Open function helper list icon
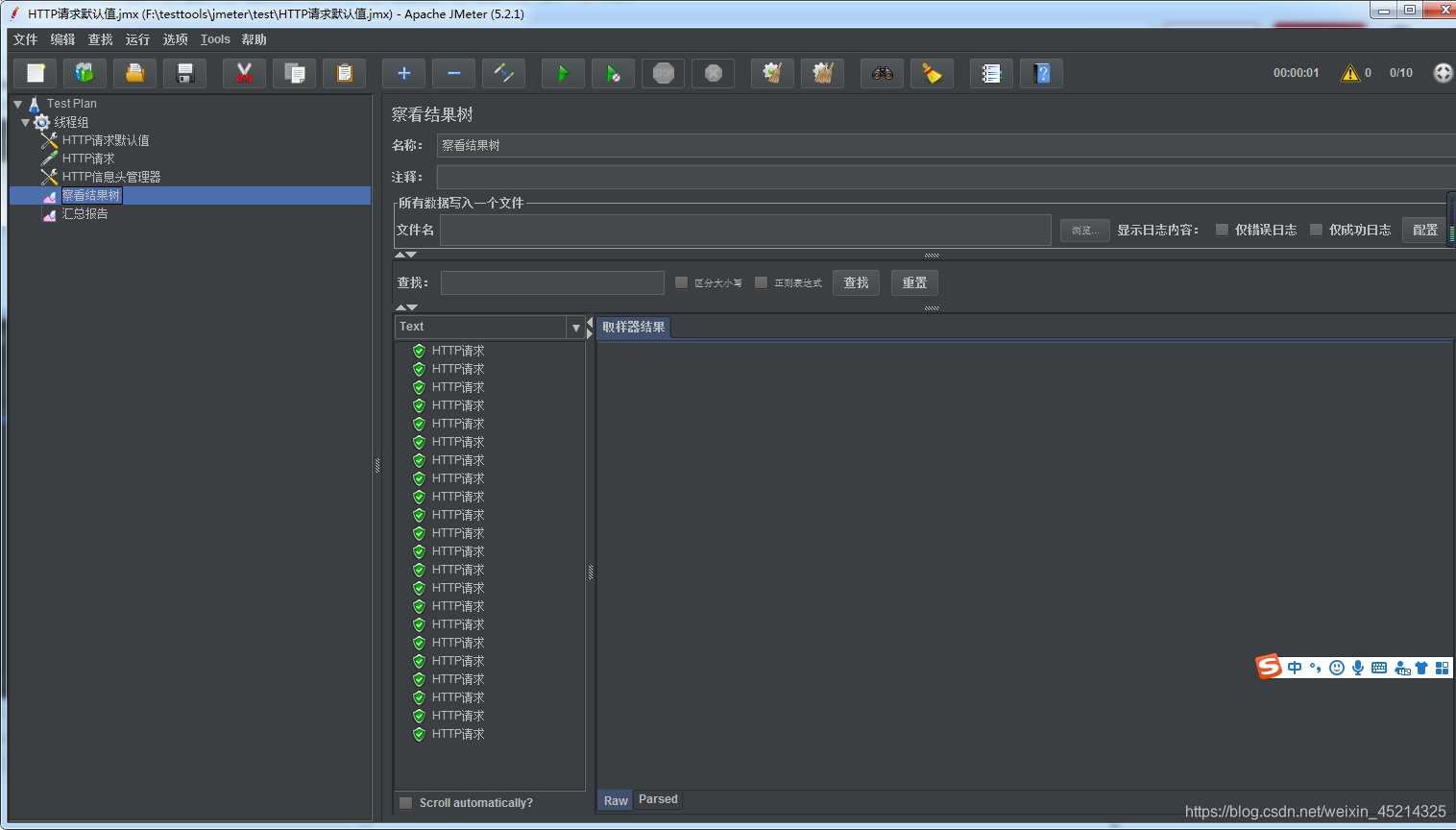 pos(992,73)
